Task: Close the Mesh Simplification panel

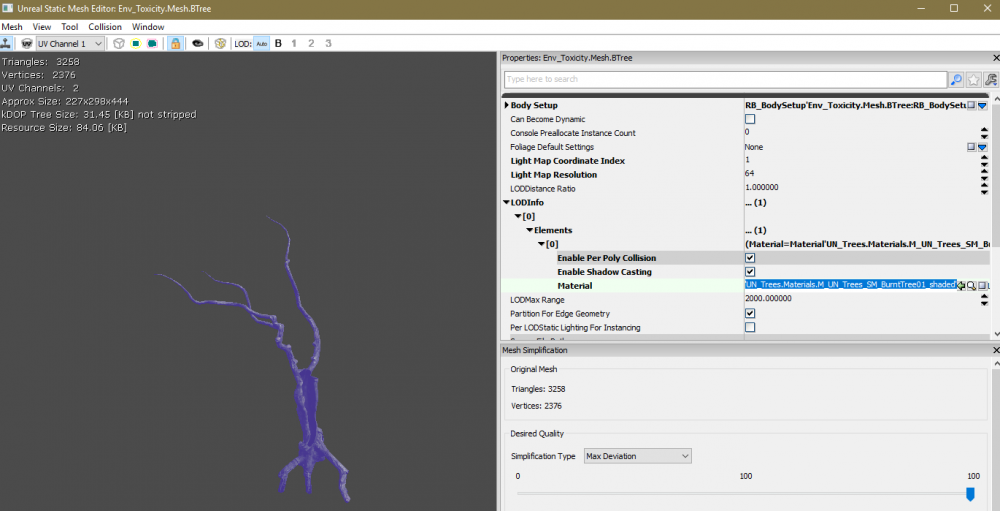Action: pos(996,350)
